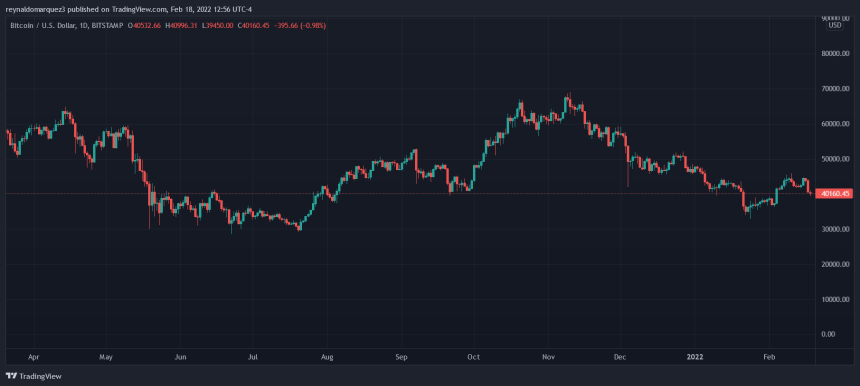This screenshot has width=860, height=386.
Task: Click the Dec label on time axis
Action: (x=621, y=357)
